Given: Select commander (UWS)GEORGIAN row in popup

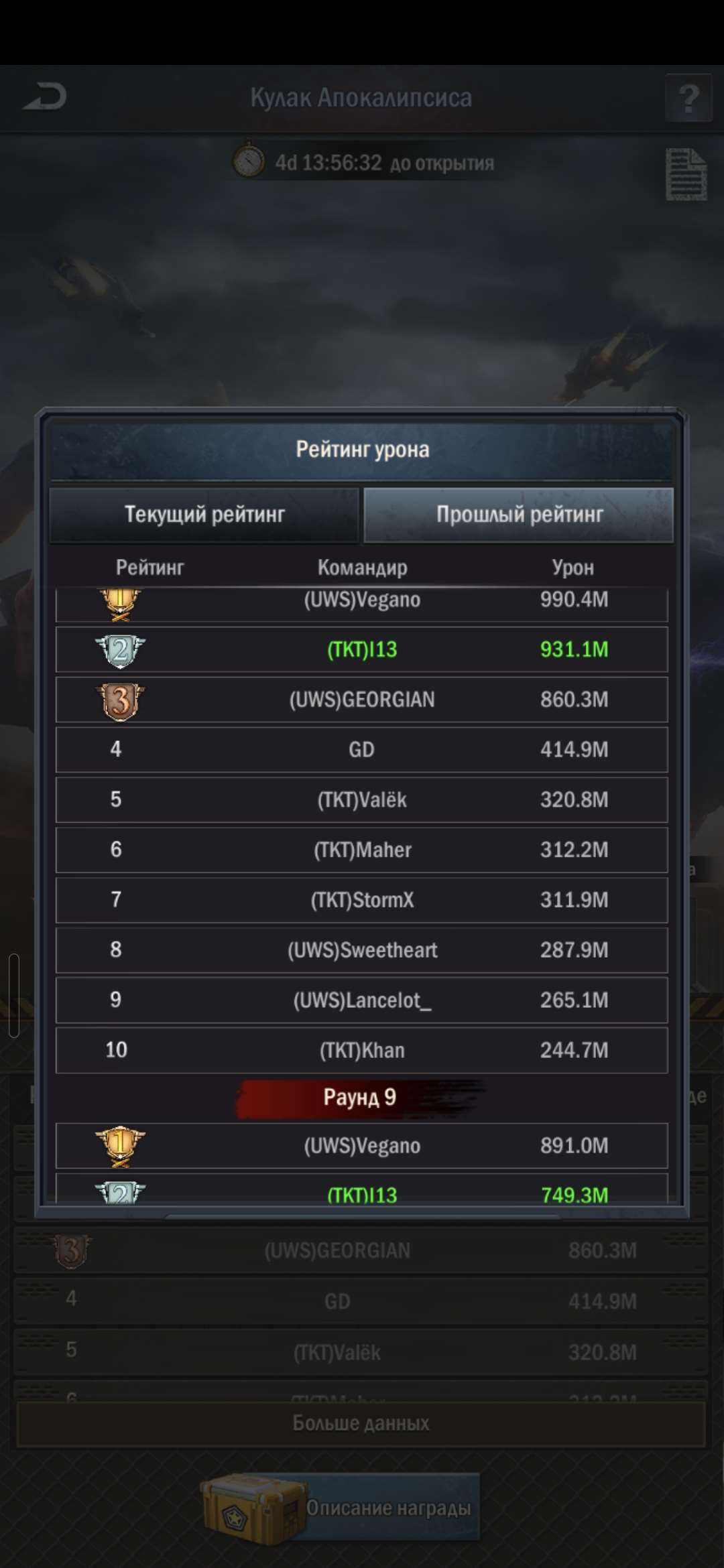Looking at the screenshot, I should (362, 700).
